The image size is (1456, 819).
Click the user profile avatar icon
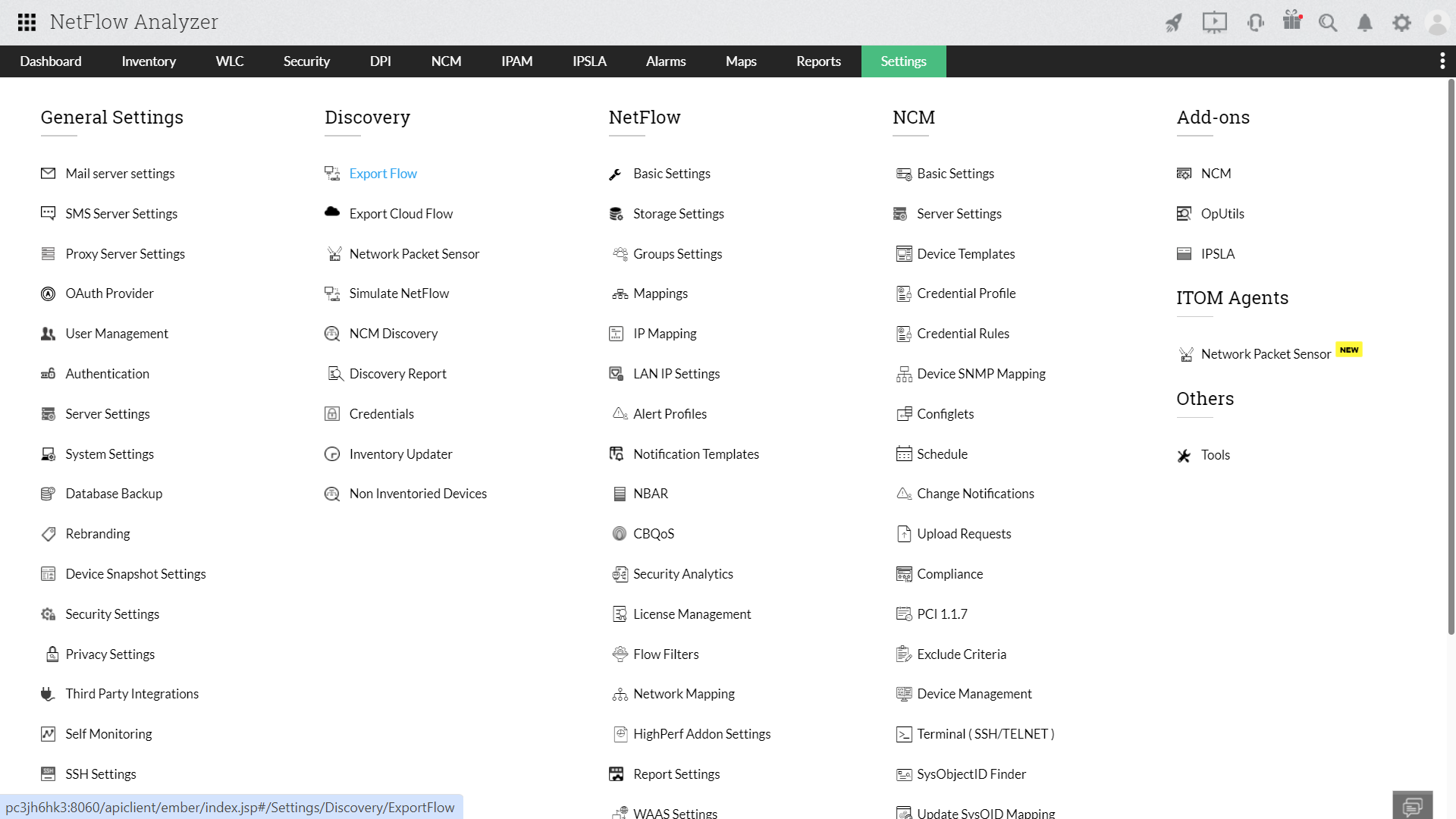1437,23
